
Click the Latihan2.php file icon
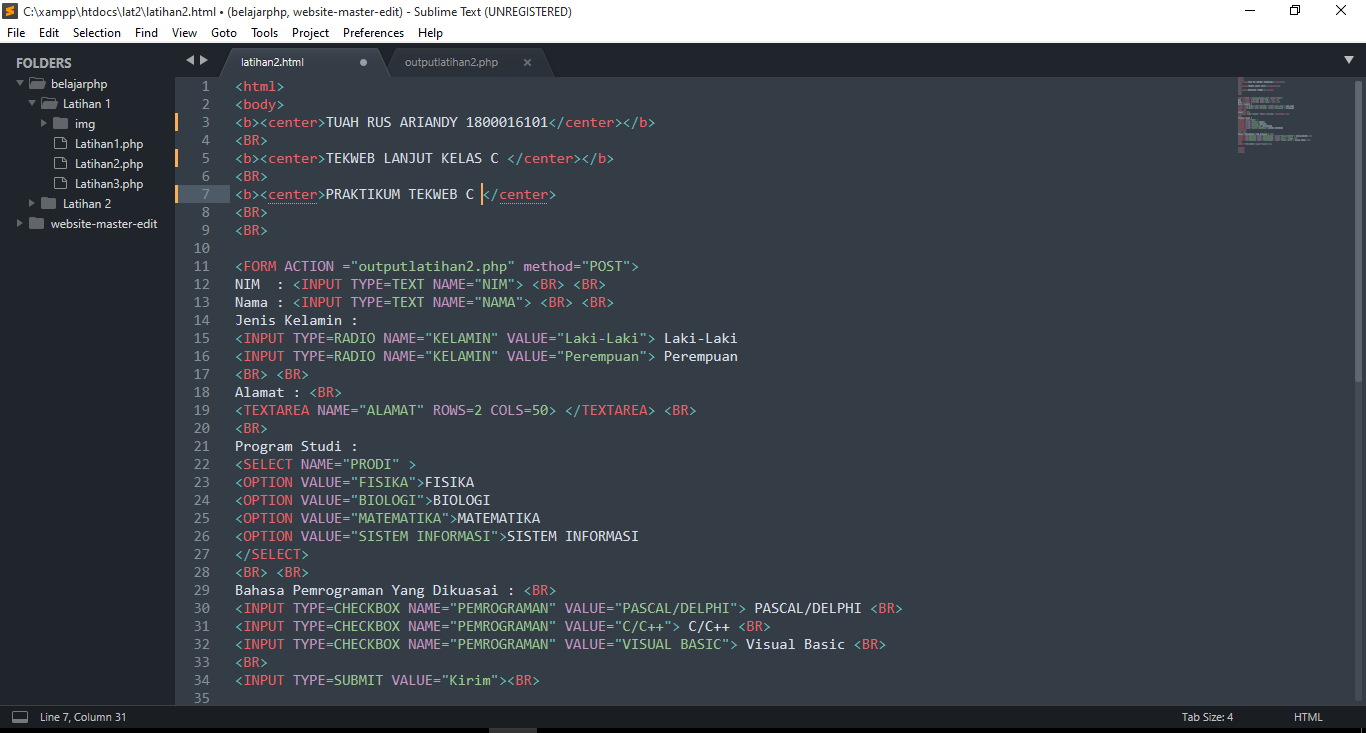pos(62,164)
